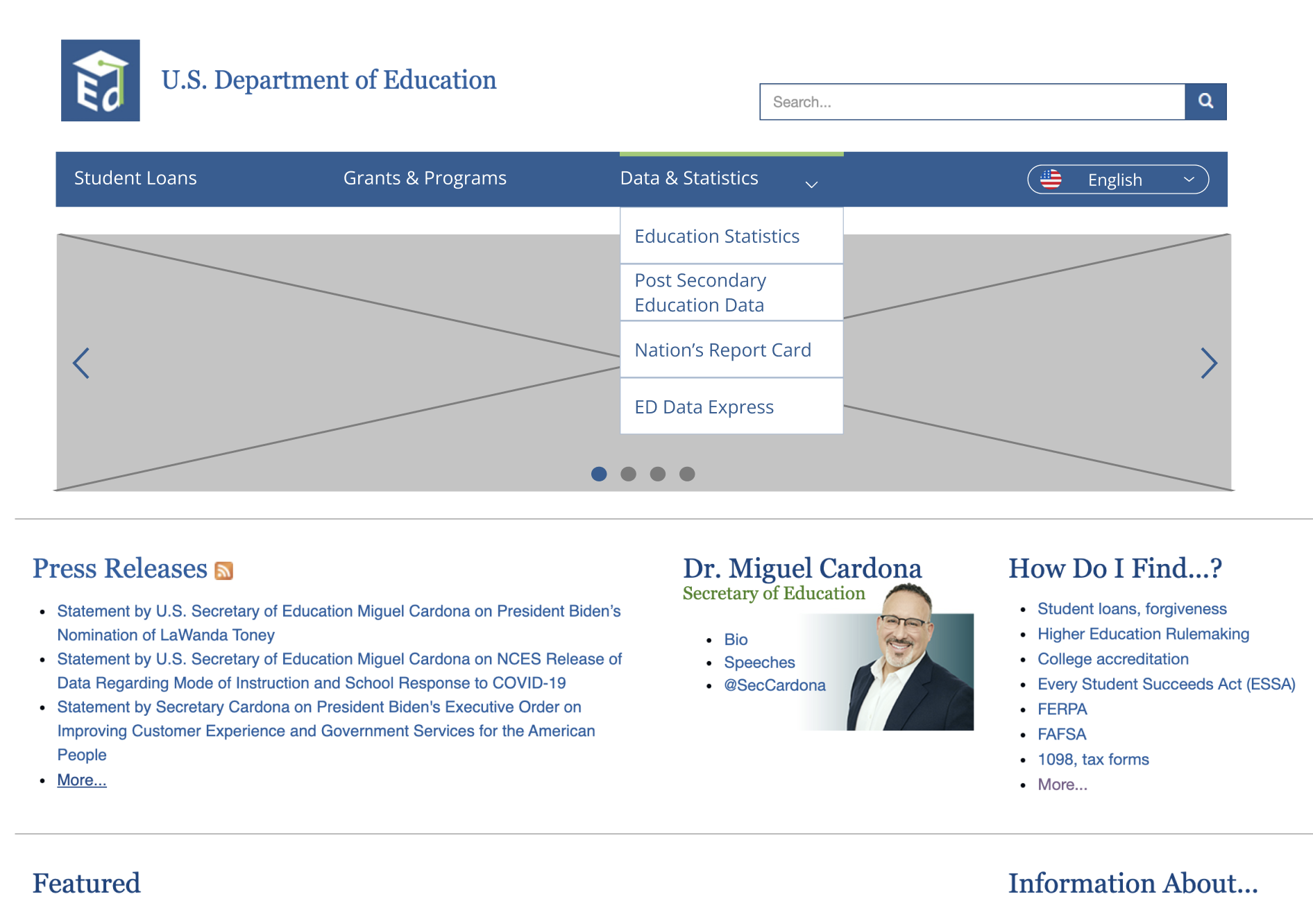The image size is (1313, 924).
Task: Open the Student Loans menu
Action: pos(135,178)
